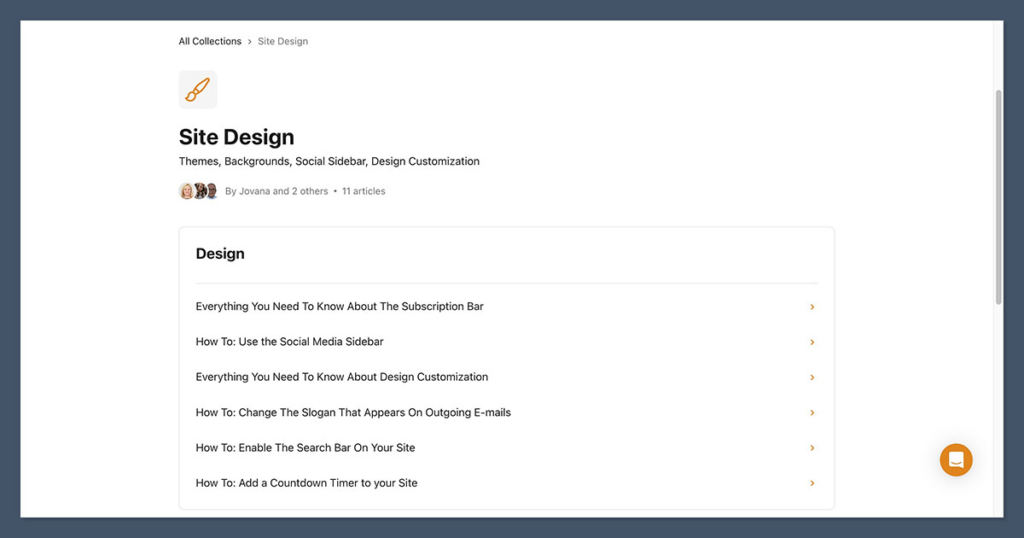1024x538 pixels.
Task: Click the chevron beside outgoing e-mails slogan article
Action: tap(812, 413)
